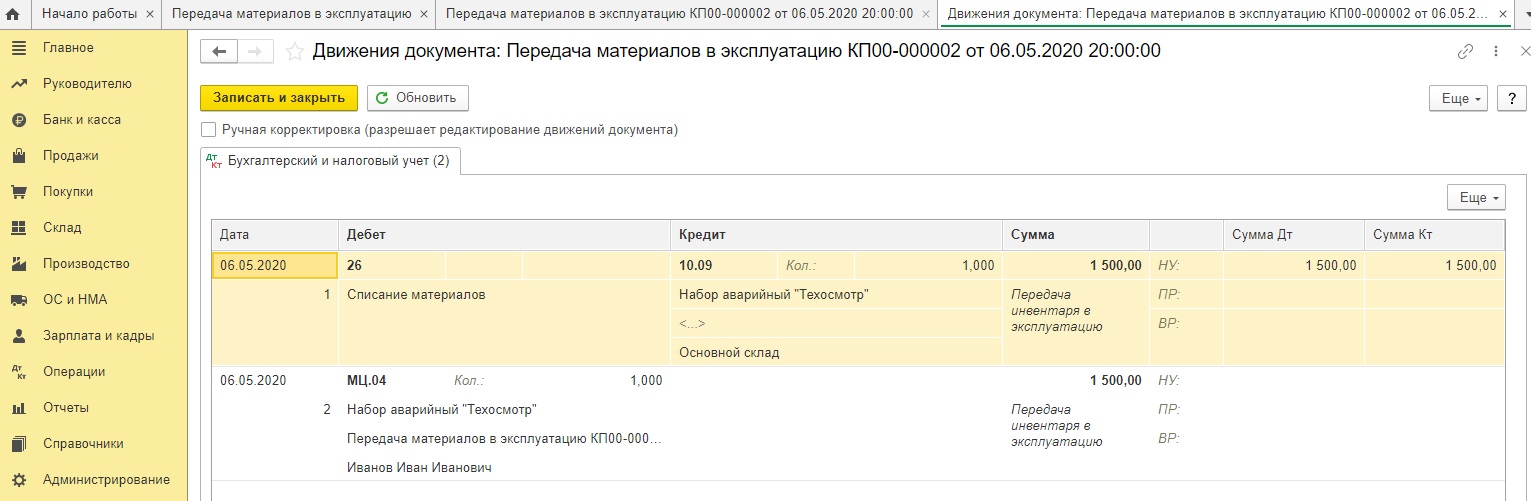Open the Продажи section
Screen dimensions: 1531x501
(70, 156)
